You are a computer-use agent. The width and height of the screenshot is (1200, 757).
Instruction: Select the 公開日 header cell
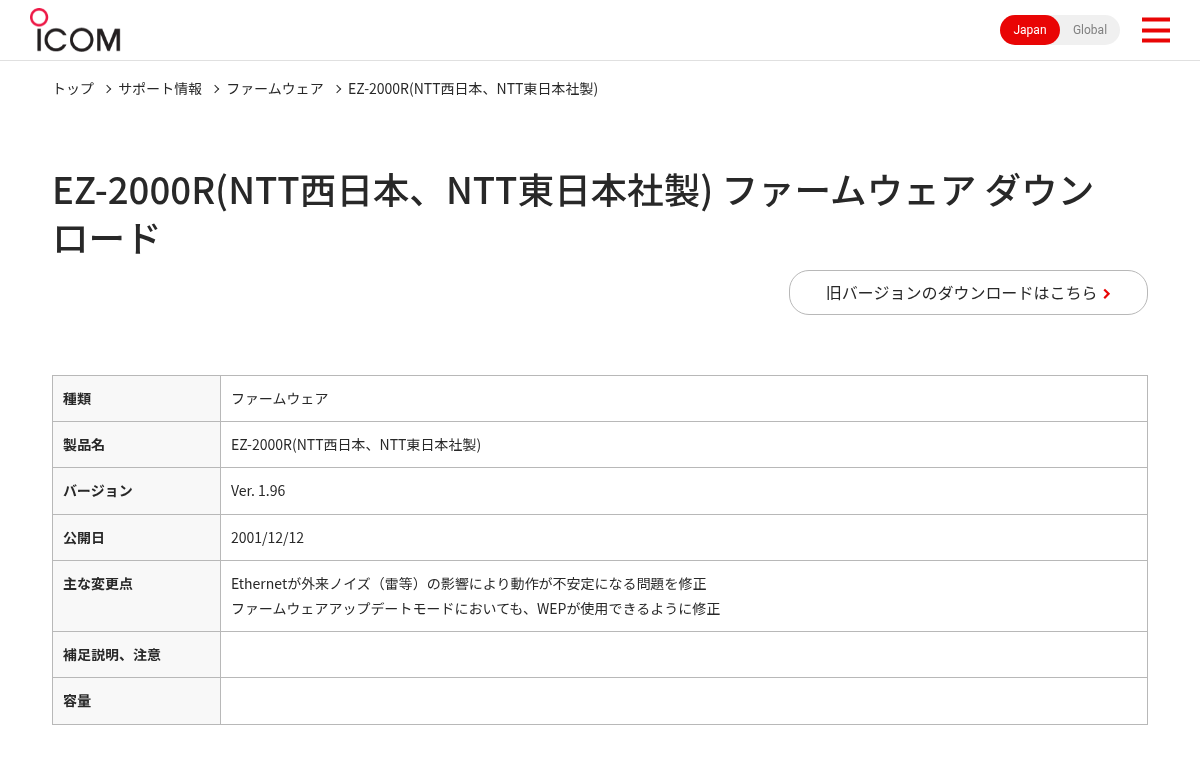click(x=136, y=537)
